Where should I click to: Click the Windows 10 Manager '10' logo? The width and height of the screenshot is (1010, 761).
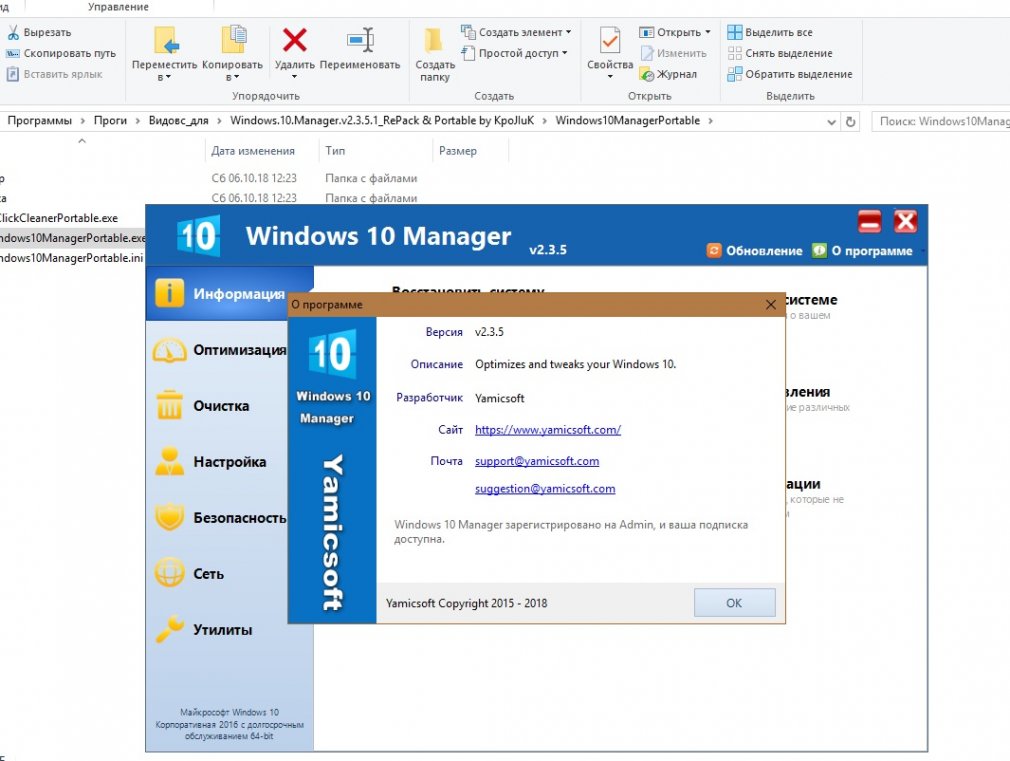198,236
